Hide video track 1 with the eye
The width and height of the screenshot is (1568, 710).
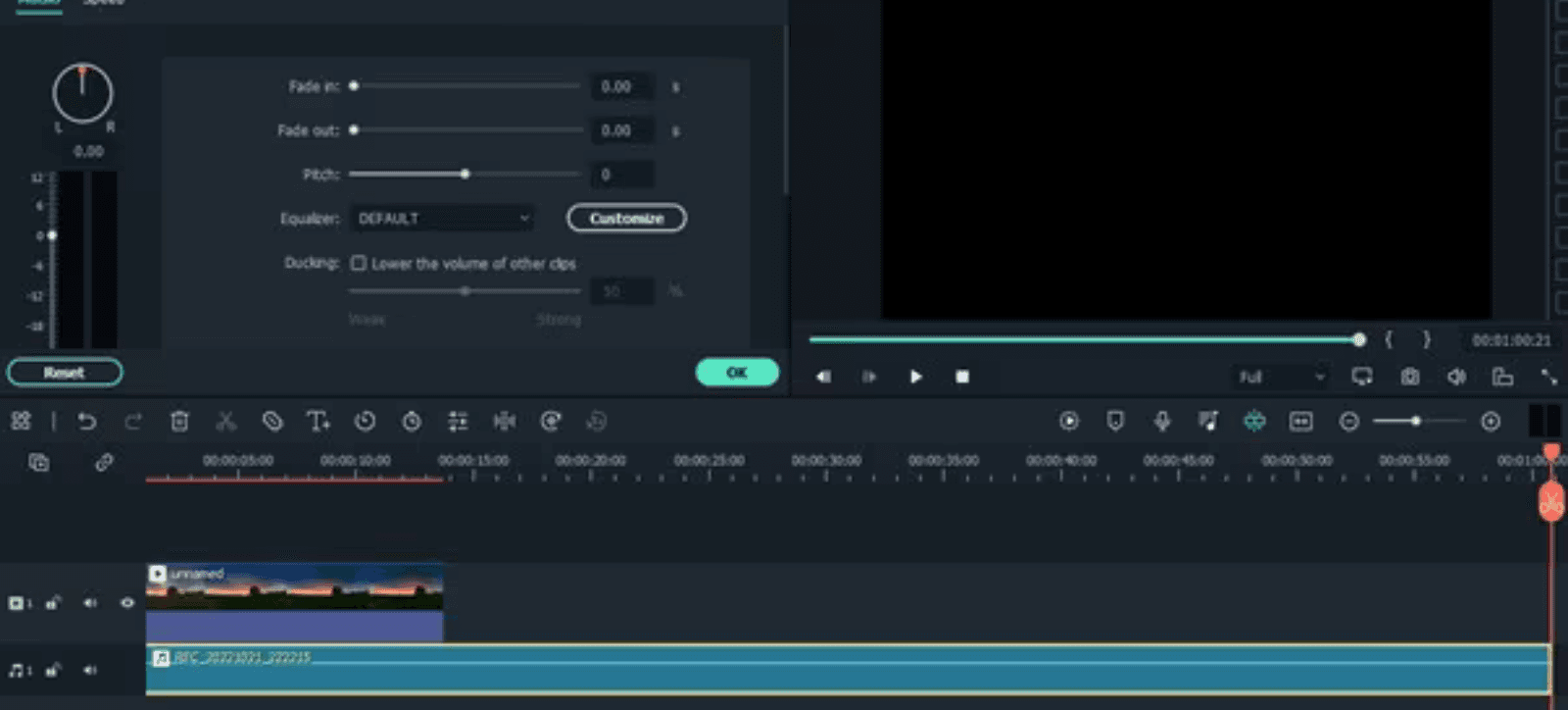tap(127, 603)
